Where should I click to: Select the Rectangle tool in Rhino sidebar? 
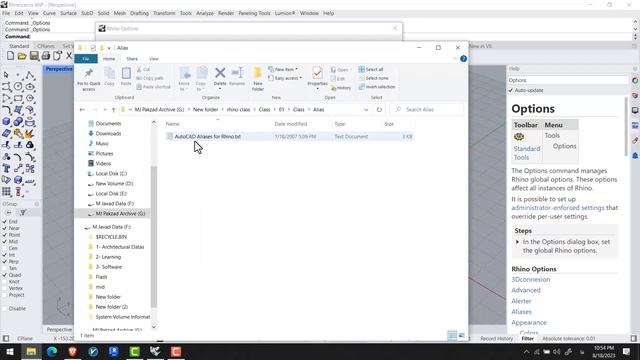18,98
